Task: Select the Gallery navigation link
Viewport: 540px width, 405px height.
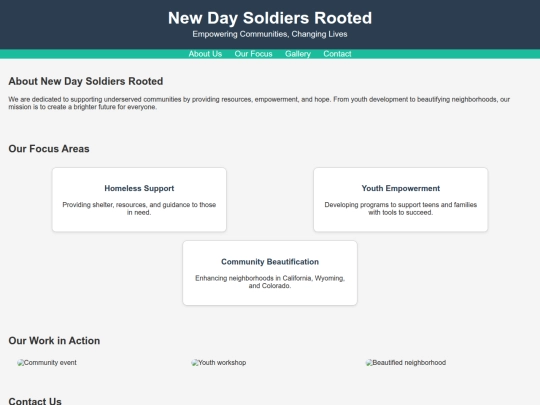Action: point(298,54)
